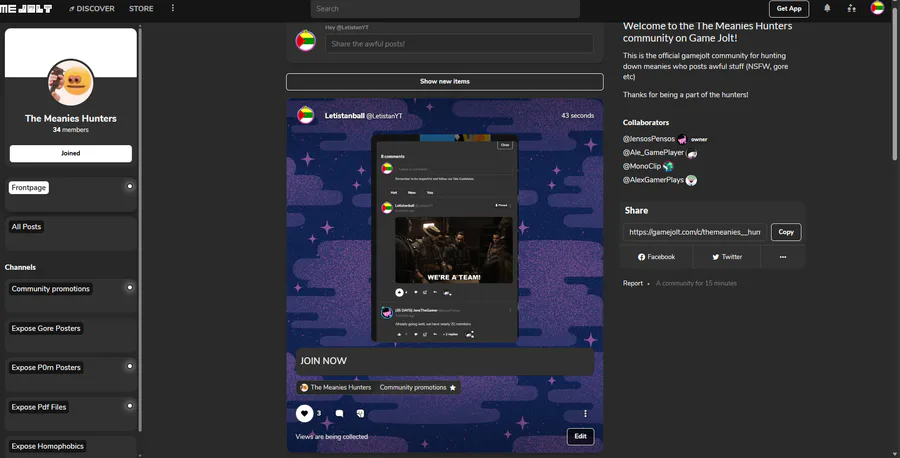
Task: Edit the JOIN NOW post
Action: pyautogui.click(x=580, y=436)
